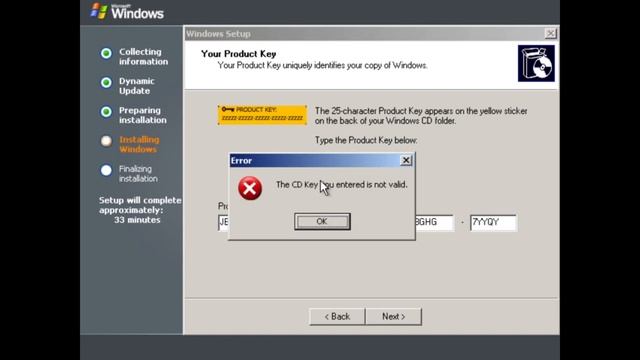Click the Finalizing installation step bullet
Screen dimensions: 640x360
click(106, 170)
